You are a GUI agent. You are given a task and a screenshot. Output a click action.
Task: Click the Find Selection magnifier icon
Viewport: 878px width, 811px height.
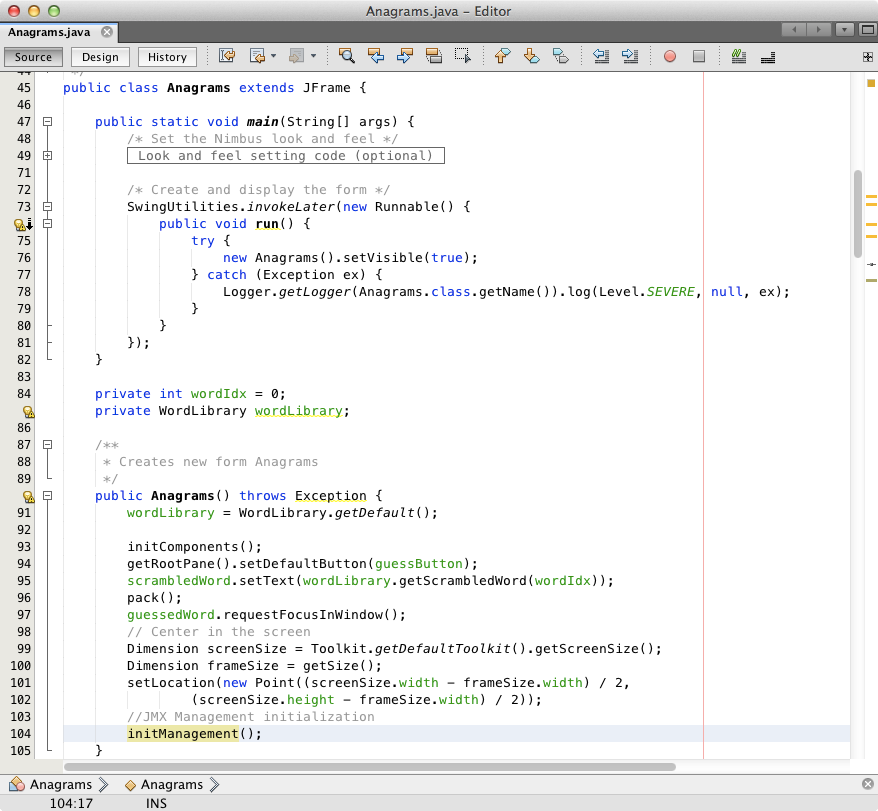pyautogui.click(x=346, y=57)
